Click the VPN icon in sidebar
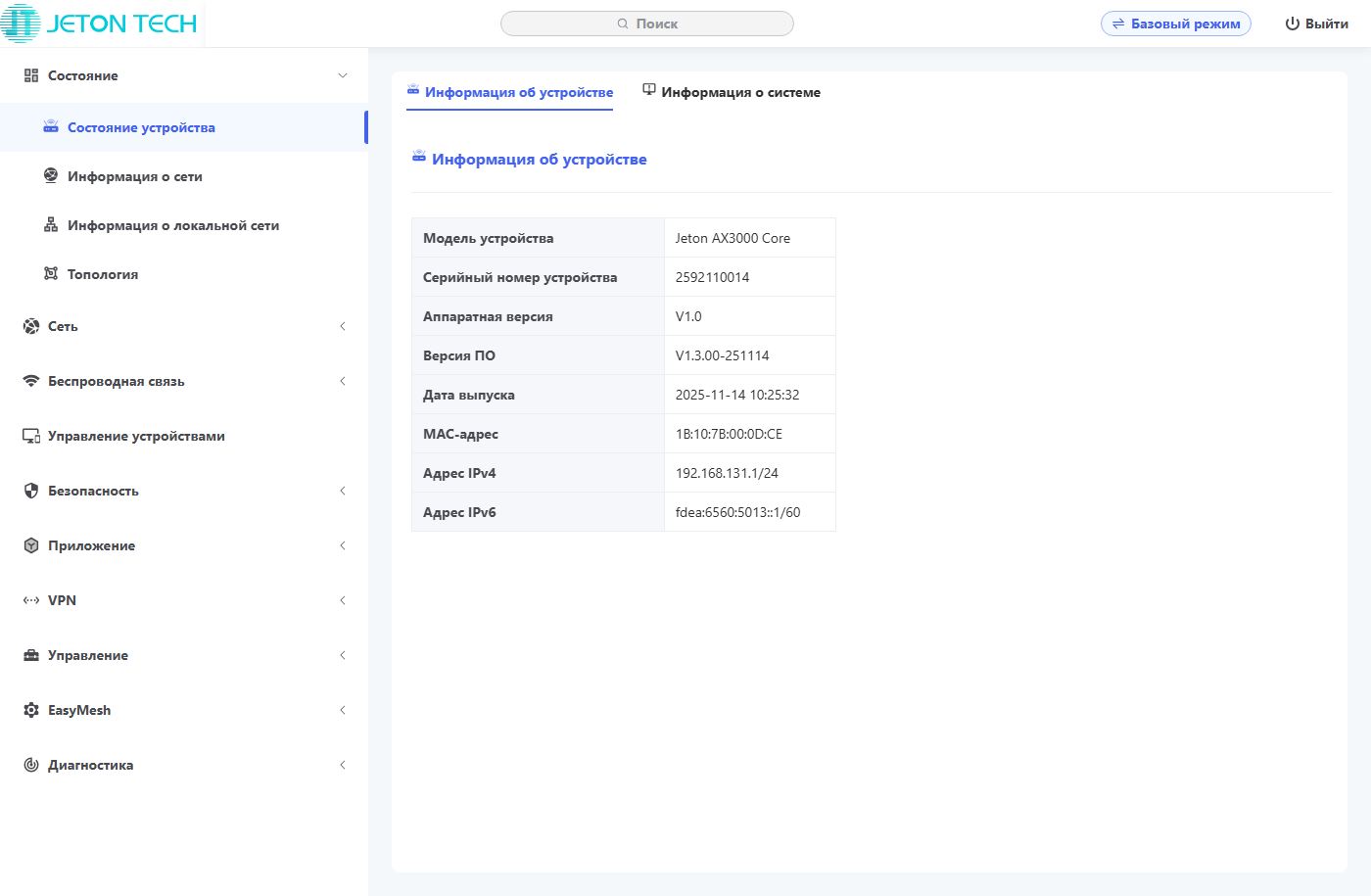This screenshot has height=896, width=1371. (31, 600)
